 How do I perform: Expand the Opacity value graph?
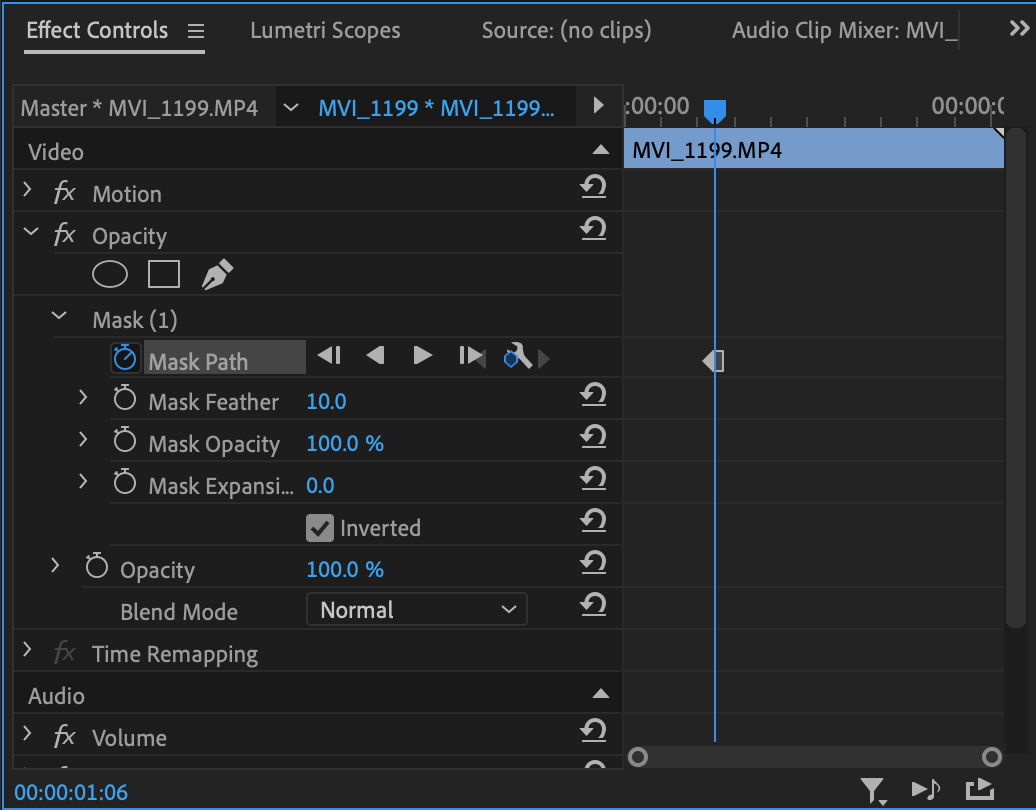56,566
